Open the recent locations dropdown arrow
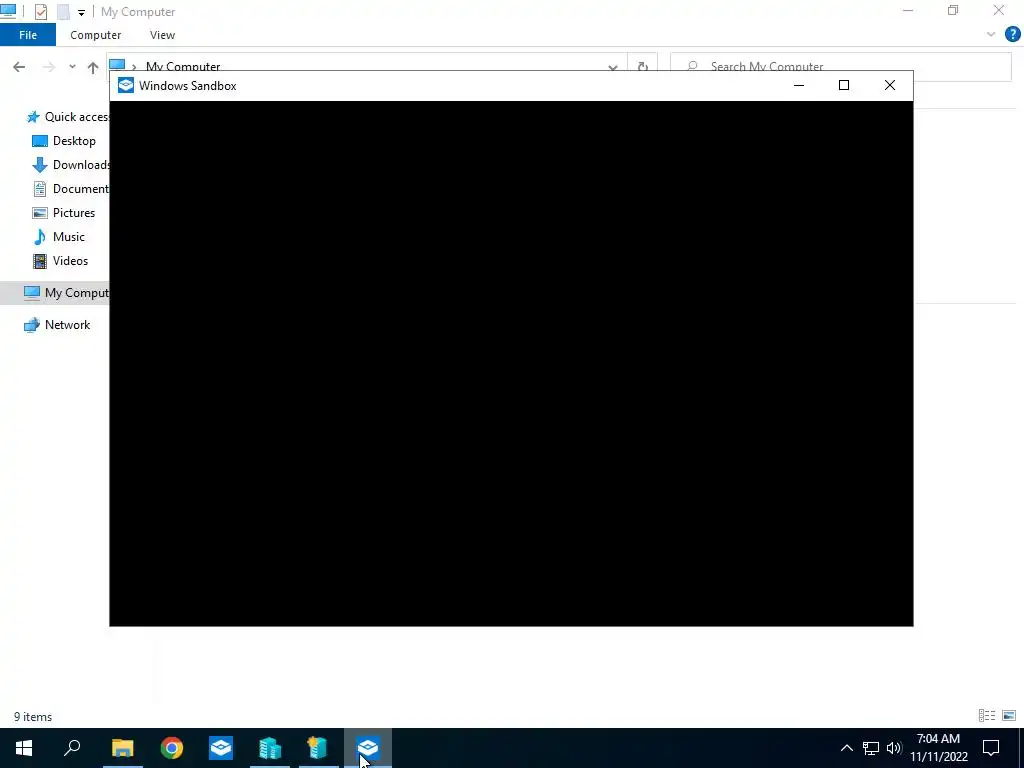This screenshot has height=768, width=1024. (x=72, y=67)
